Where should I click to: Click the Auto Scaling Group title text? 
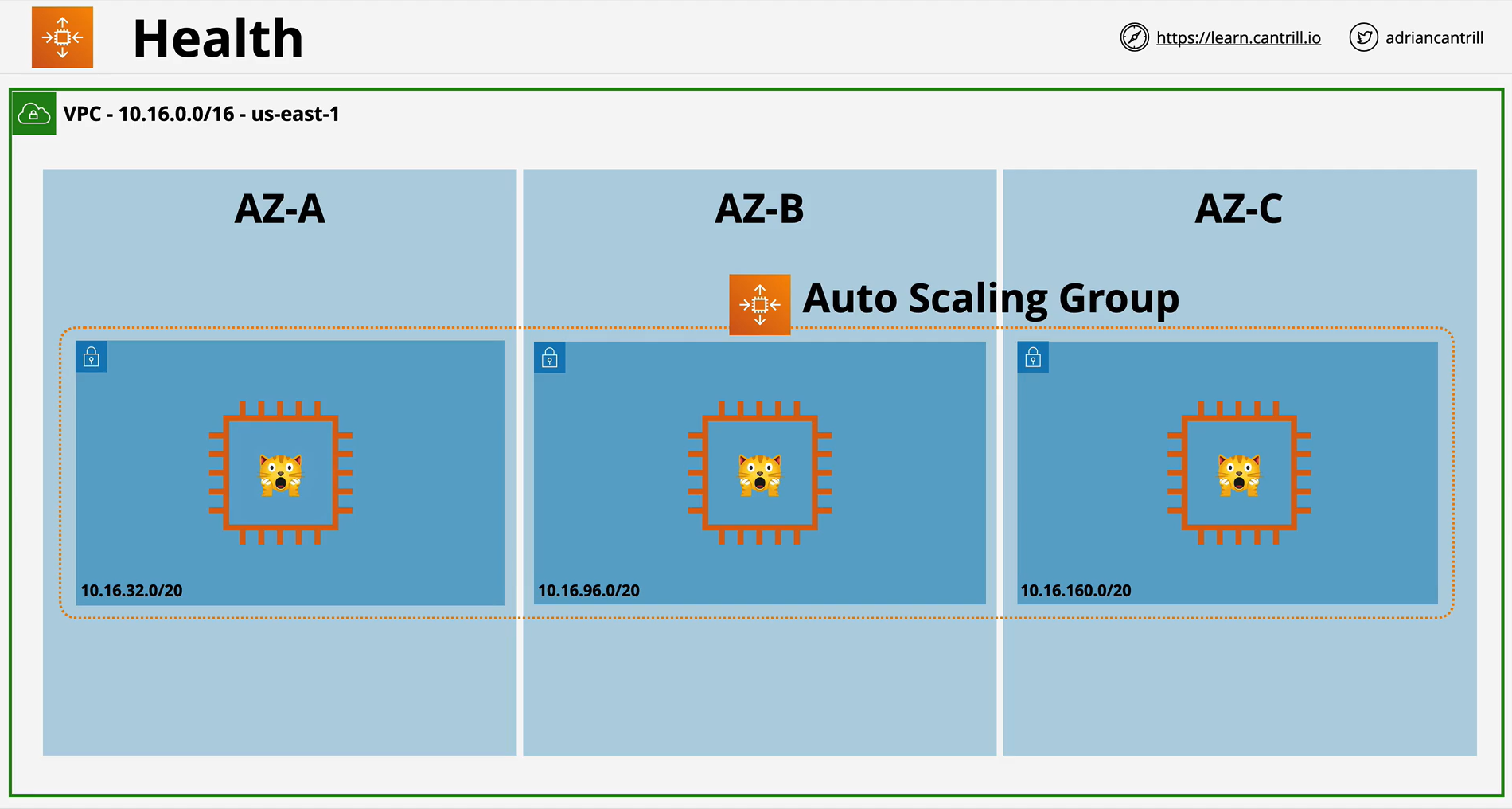tap(991, 300)
